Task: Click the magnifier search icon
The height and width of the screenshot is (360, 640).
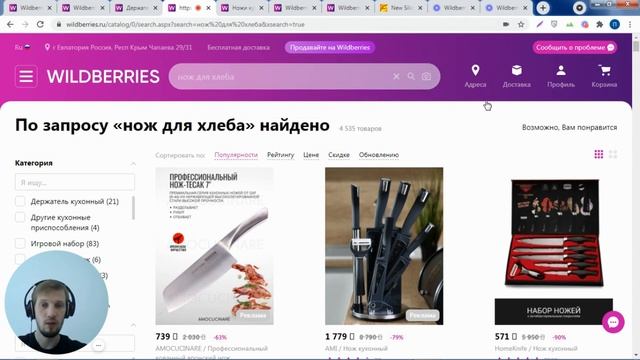Action: [x=411, y=76]
